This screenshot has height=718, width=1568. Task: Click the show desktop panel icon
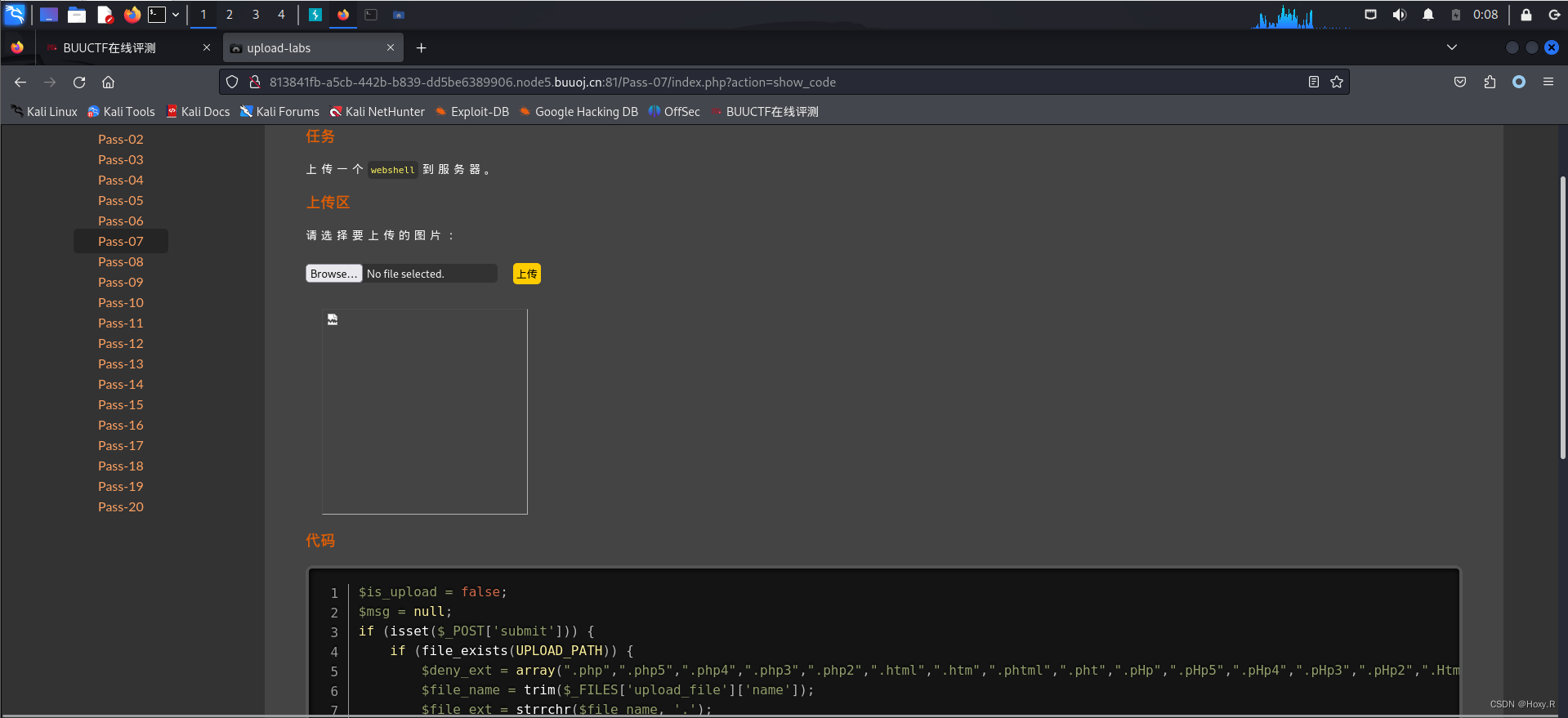click(49, 15)
